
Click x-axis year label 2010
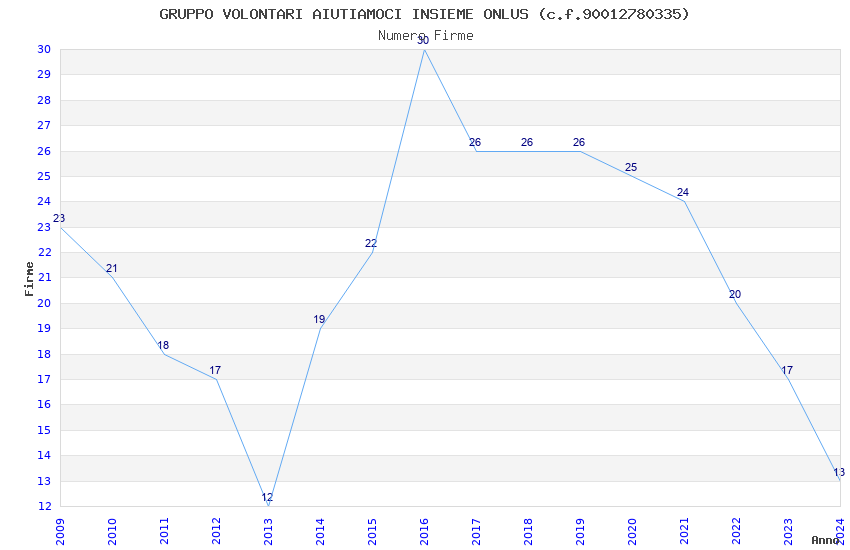112,531
